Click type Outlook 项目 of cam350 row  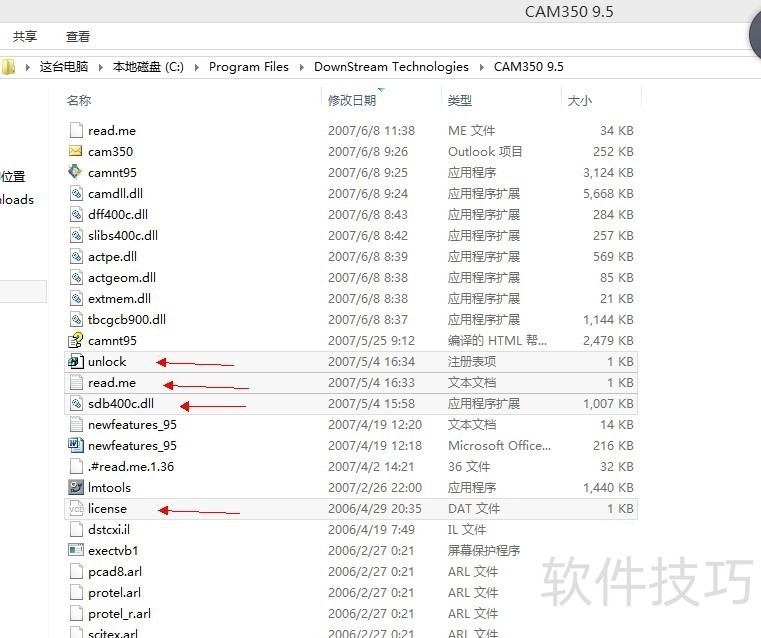coord(485,151)
